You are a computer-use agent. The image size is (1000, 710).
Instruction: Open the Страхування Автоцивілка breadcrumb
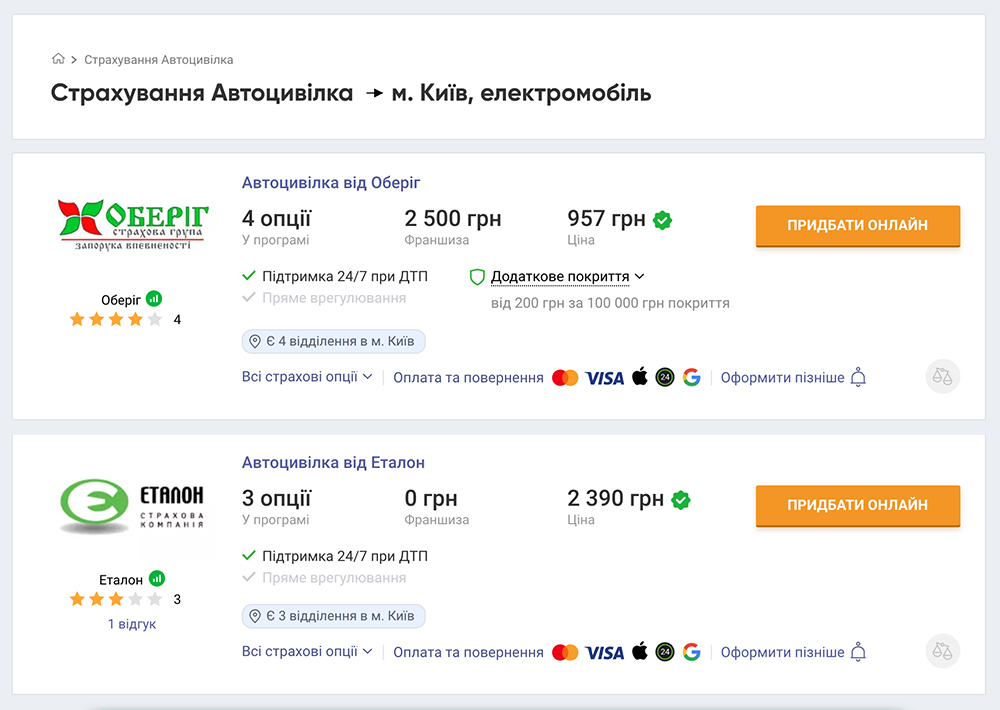pyautogui.click(x=158, y=60)
